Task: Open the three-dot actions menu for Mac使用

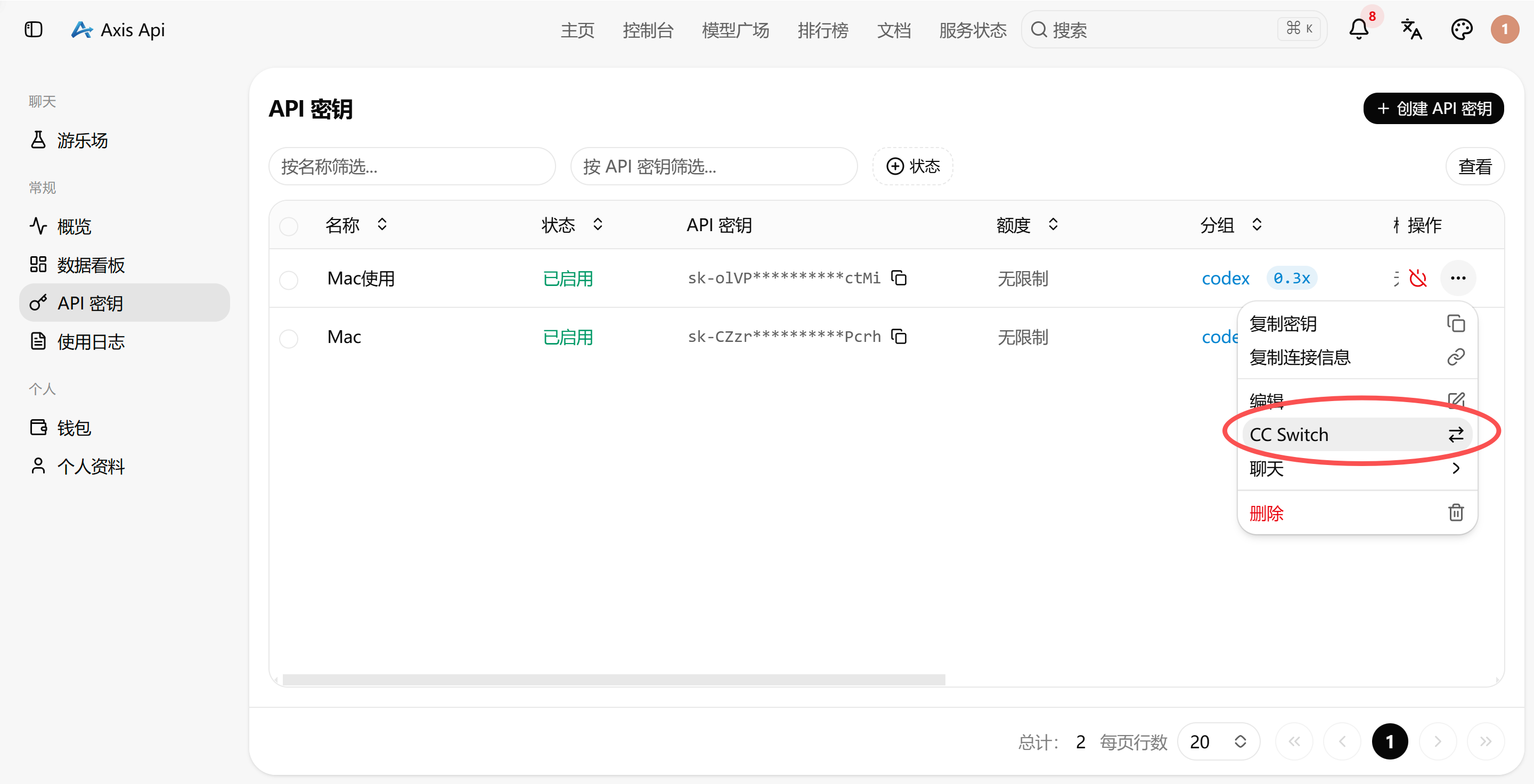Action: (x=1458, y=278)
